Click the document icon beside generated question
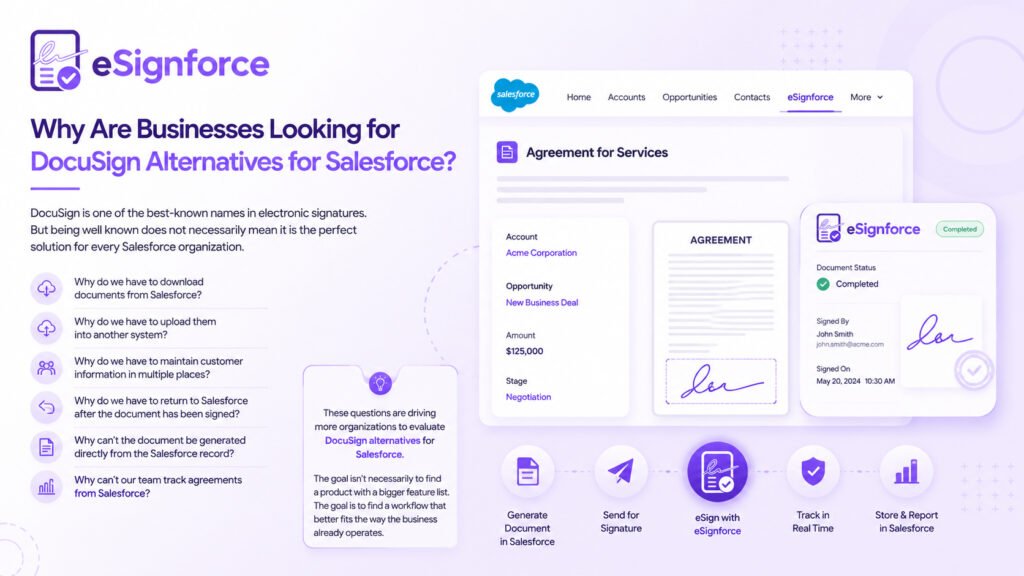The image size is (1024, 576). 46,447
